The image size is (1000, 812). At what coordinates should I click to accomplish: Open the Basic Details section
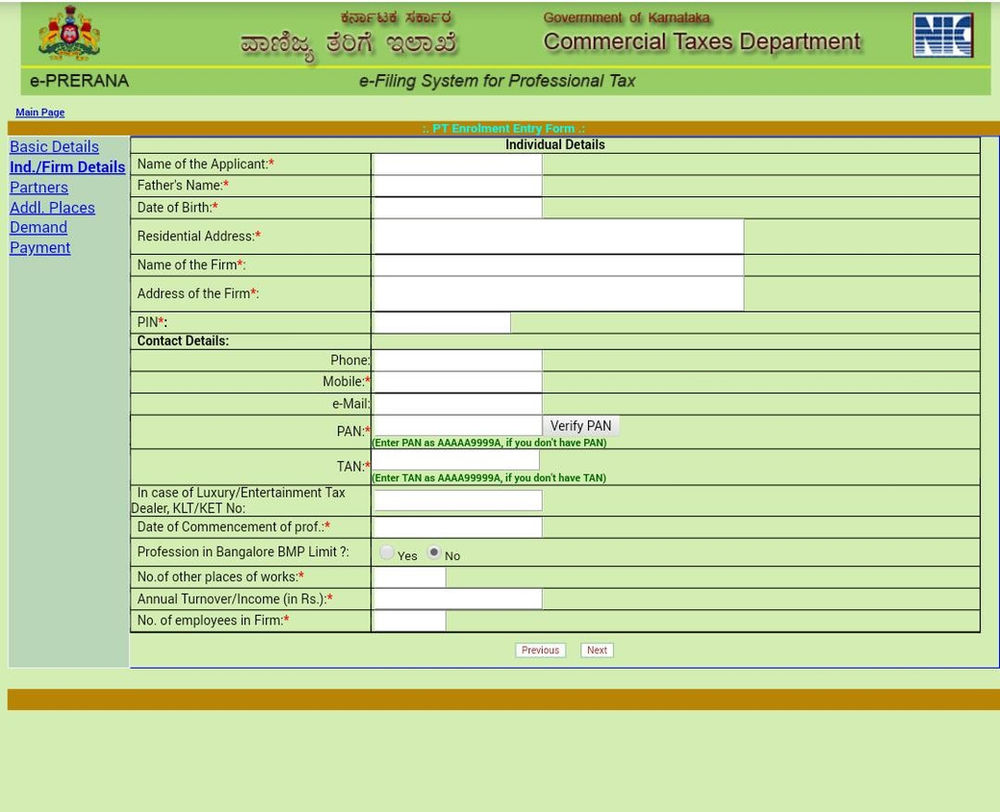pos(54,147)
